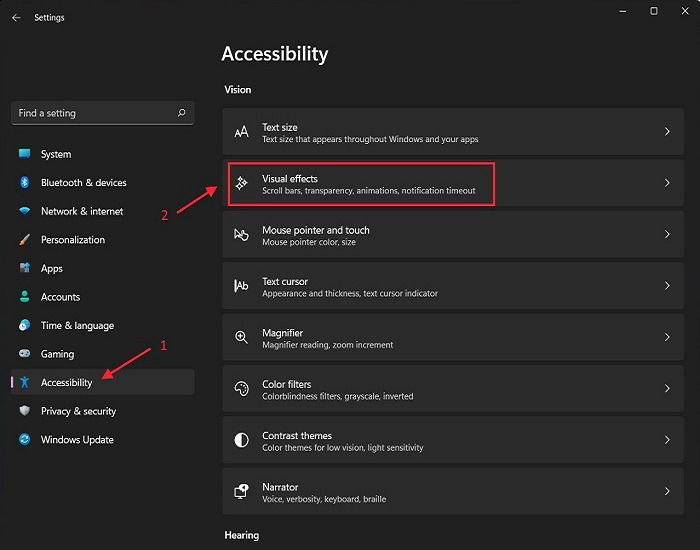Go to Windows Update

[x=103, y=440]
